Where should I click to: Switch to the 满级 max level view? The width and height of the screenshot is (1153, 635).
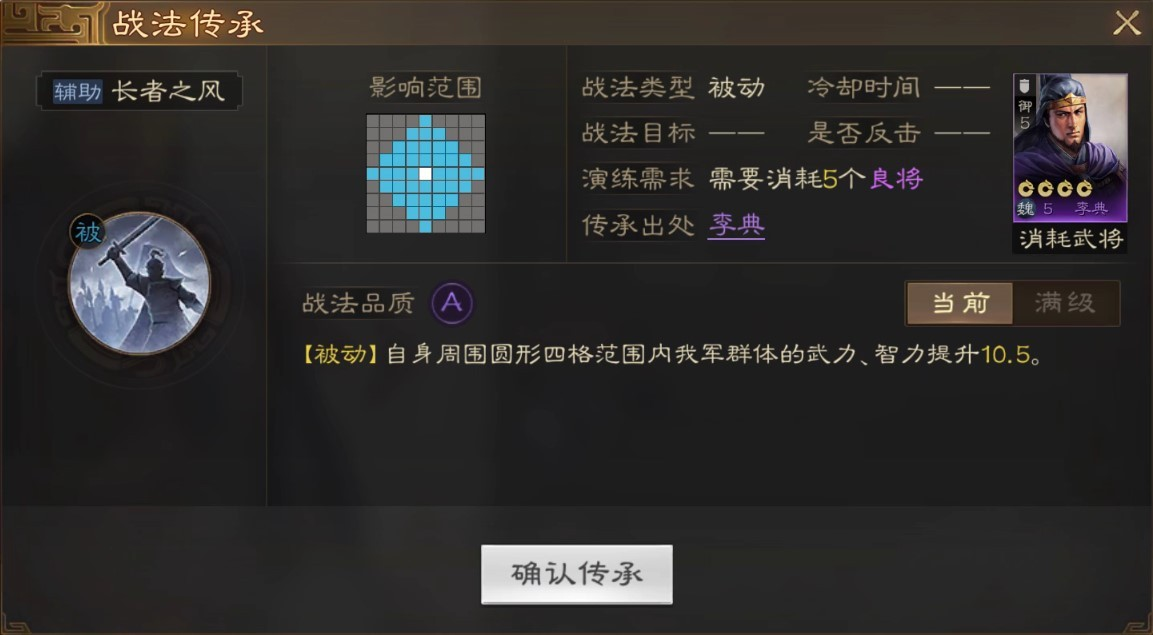click(x=1065, y=303)
